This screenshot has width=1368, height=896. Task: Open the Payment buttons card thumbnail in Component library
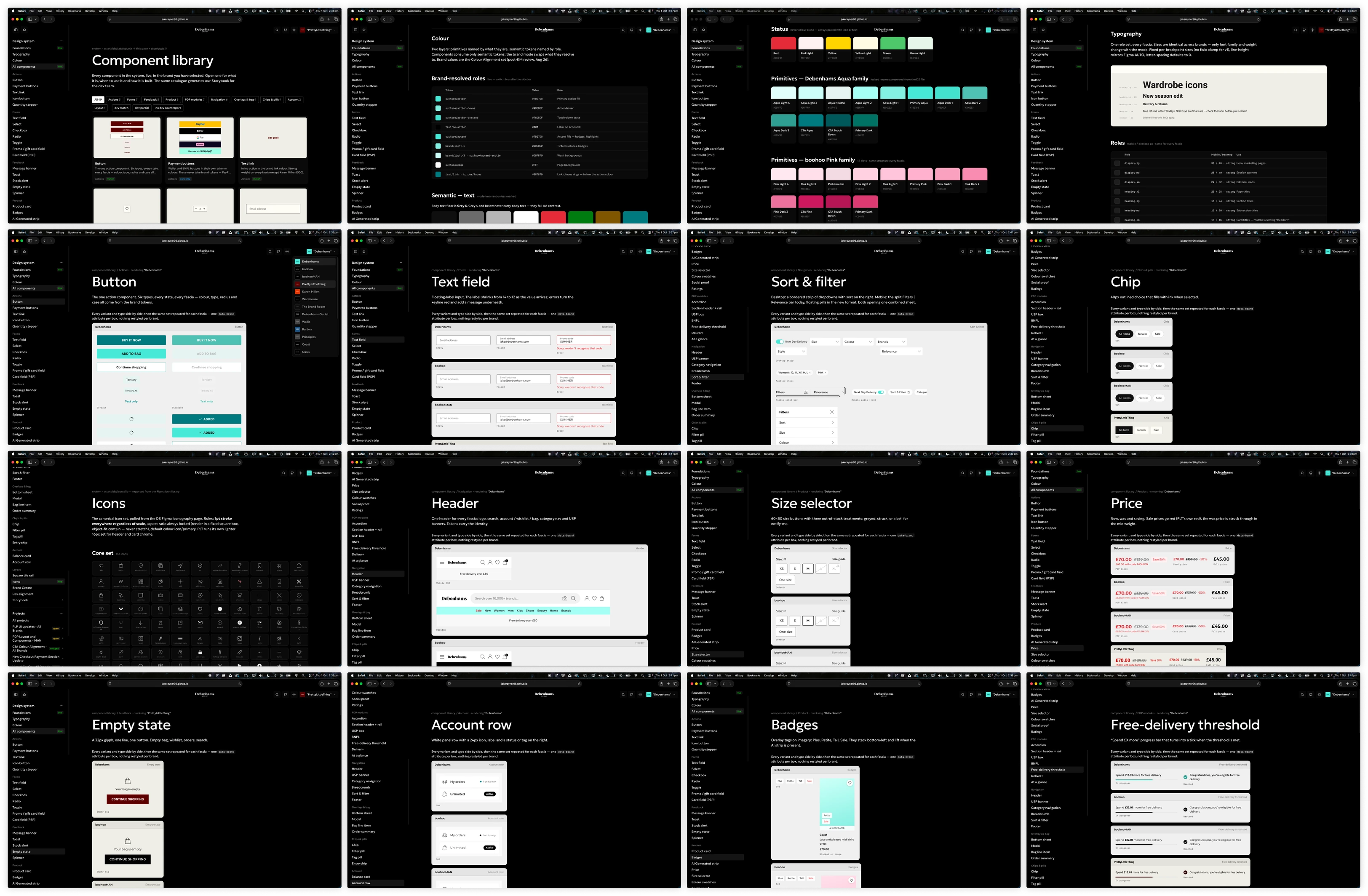pos(200,138)
